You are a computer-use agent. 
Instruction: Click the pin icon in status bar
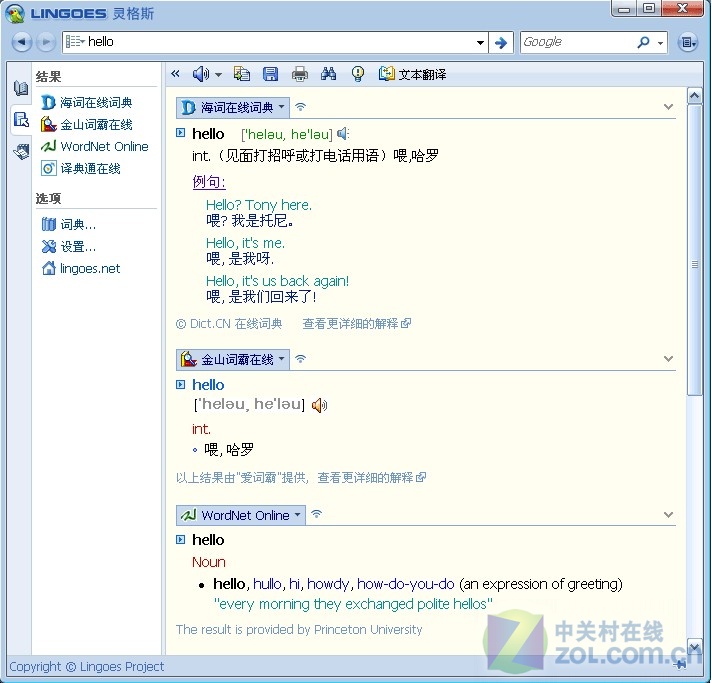[680, 665]
